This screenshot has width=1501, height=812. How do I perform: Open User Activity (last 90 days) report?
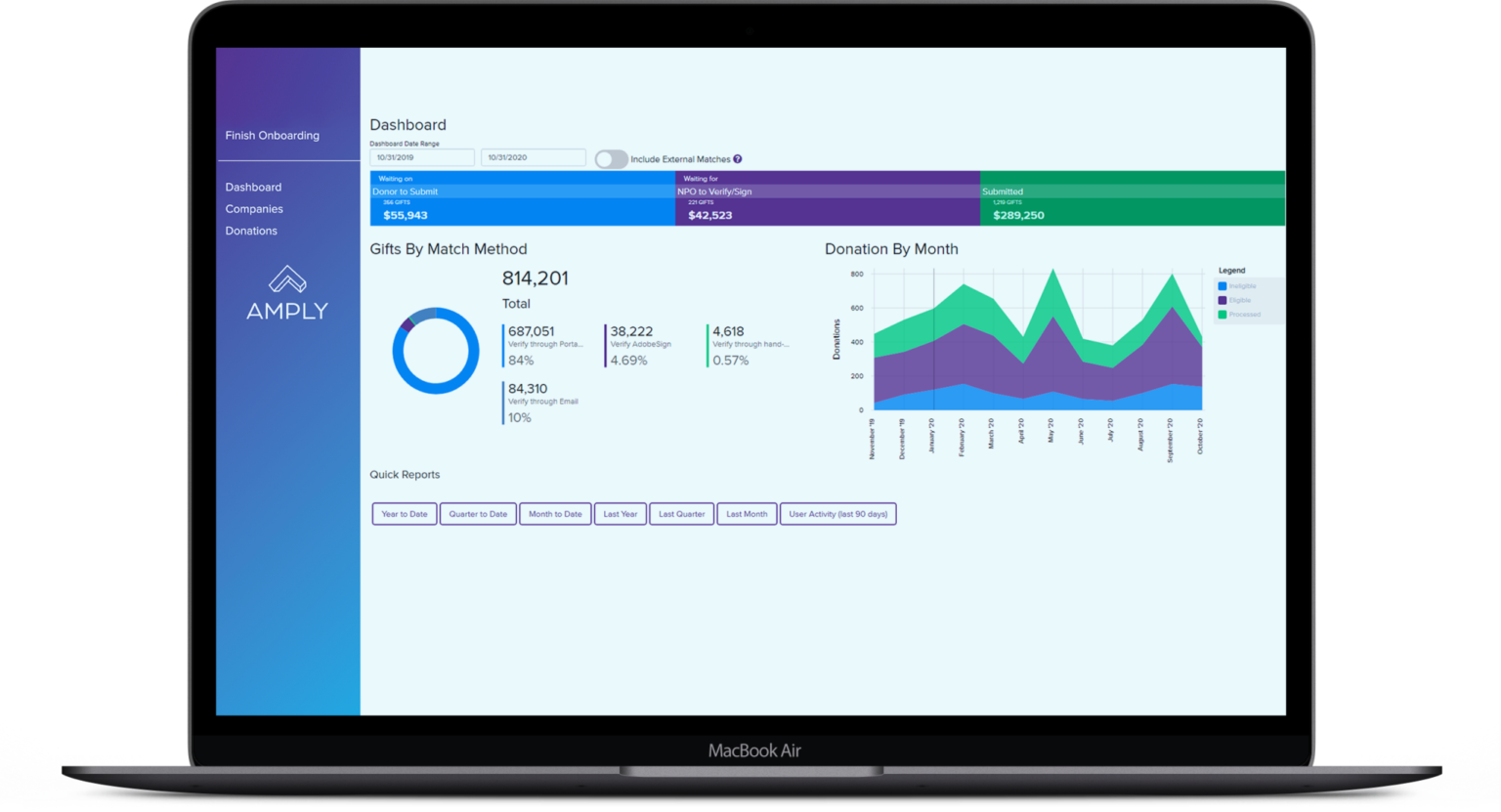(837, 514)
